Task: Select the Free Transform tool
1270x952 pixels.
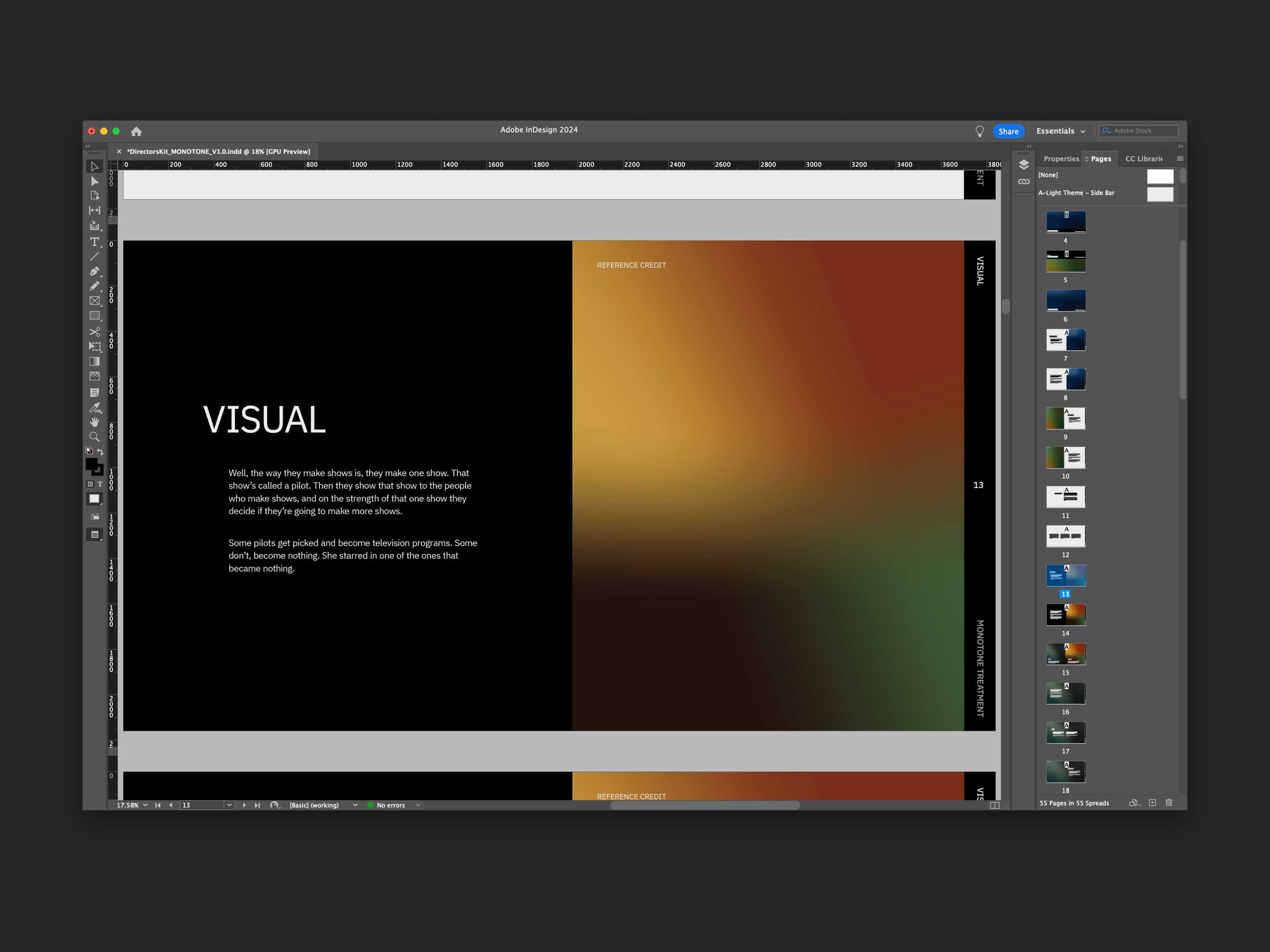Action: [x=95, y=347]
